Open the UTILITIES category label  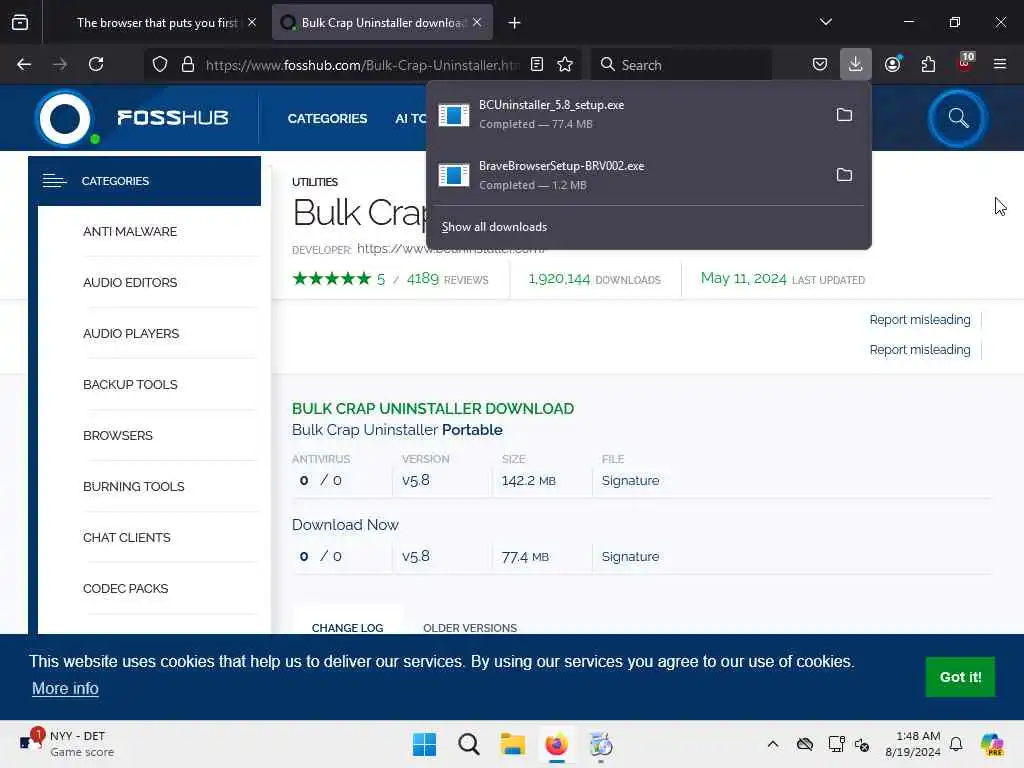[x=315, y=182]
